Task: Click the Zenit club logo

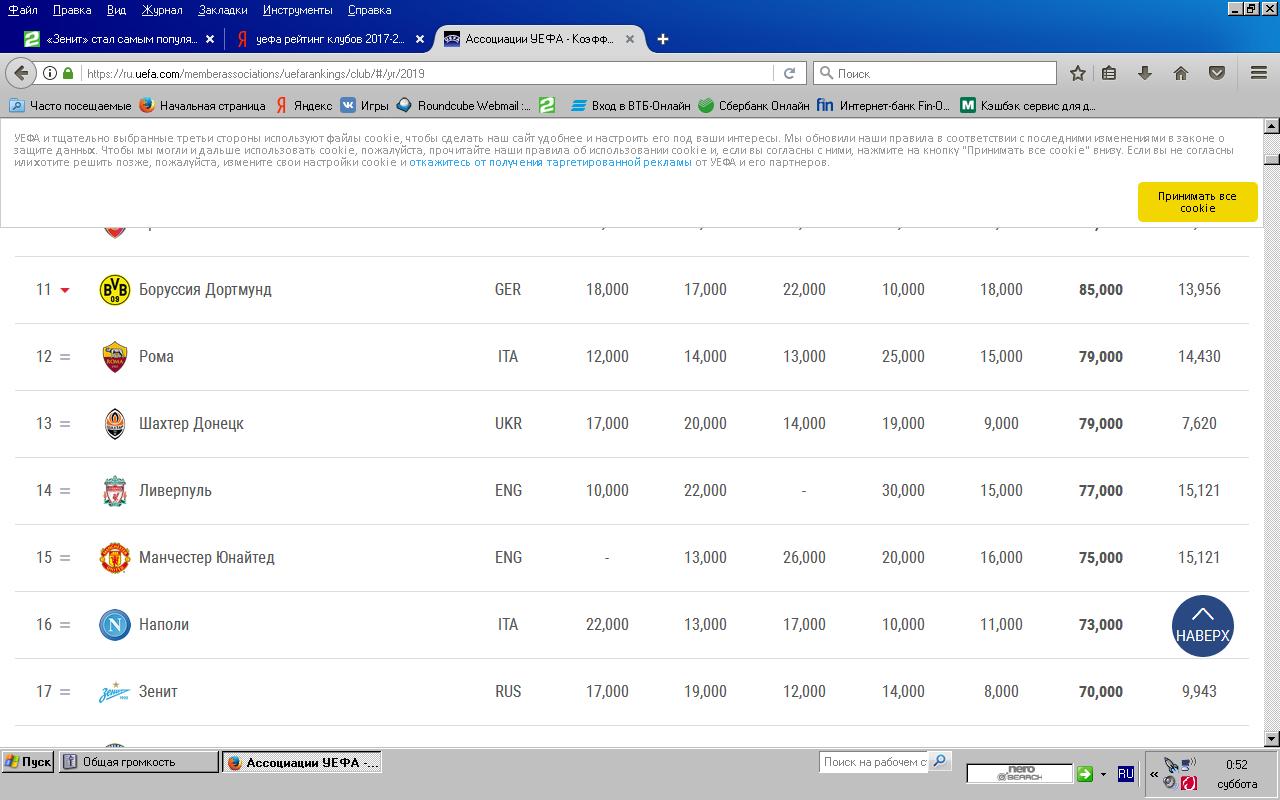Action: (x=115, y=692)
